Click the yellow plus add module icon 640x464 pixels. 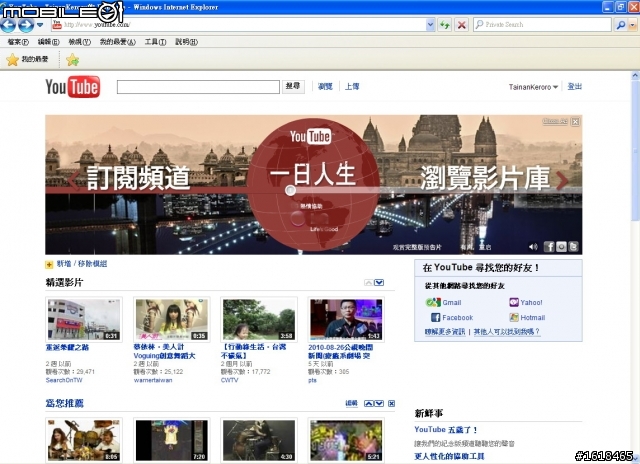coord(49,264)
